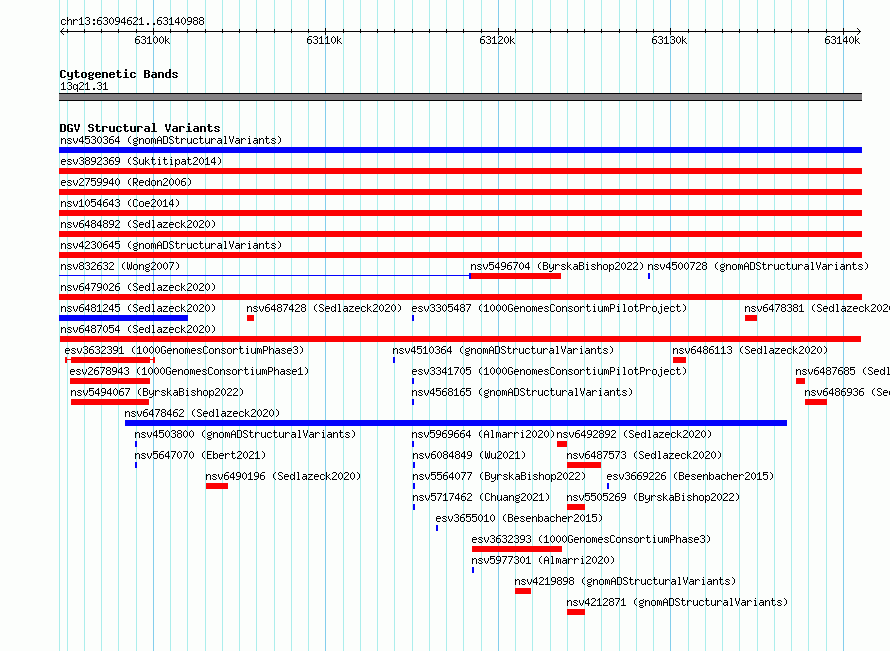Viewport: 890px width, 651px height.
Task: Select the nsv4230645 gnomADStructuralVariants label
Action: (171, 245)
